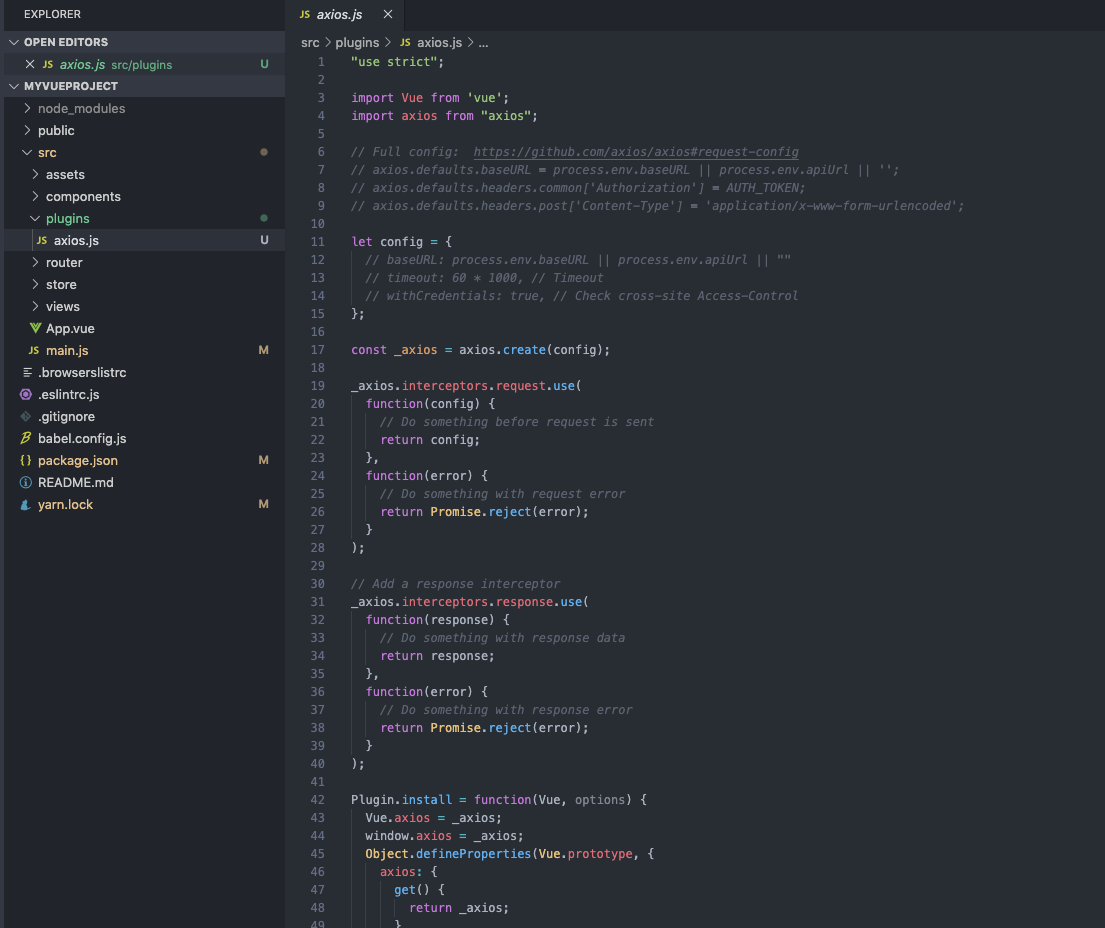Viewport: 1105px width, 928px height.
Task: Click the modified M badge on main.js
Action: point(264,350)
